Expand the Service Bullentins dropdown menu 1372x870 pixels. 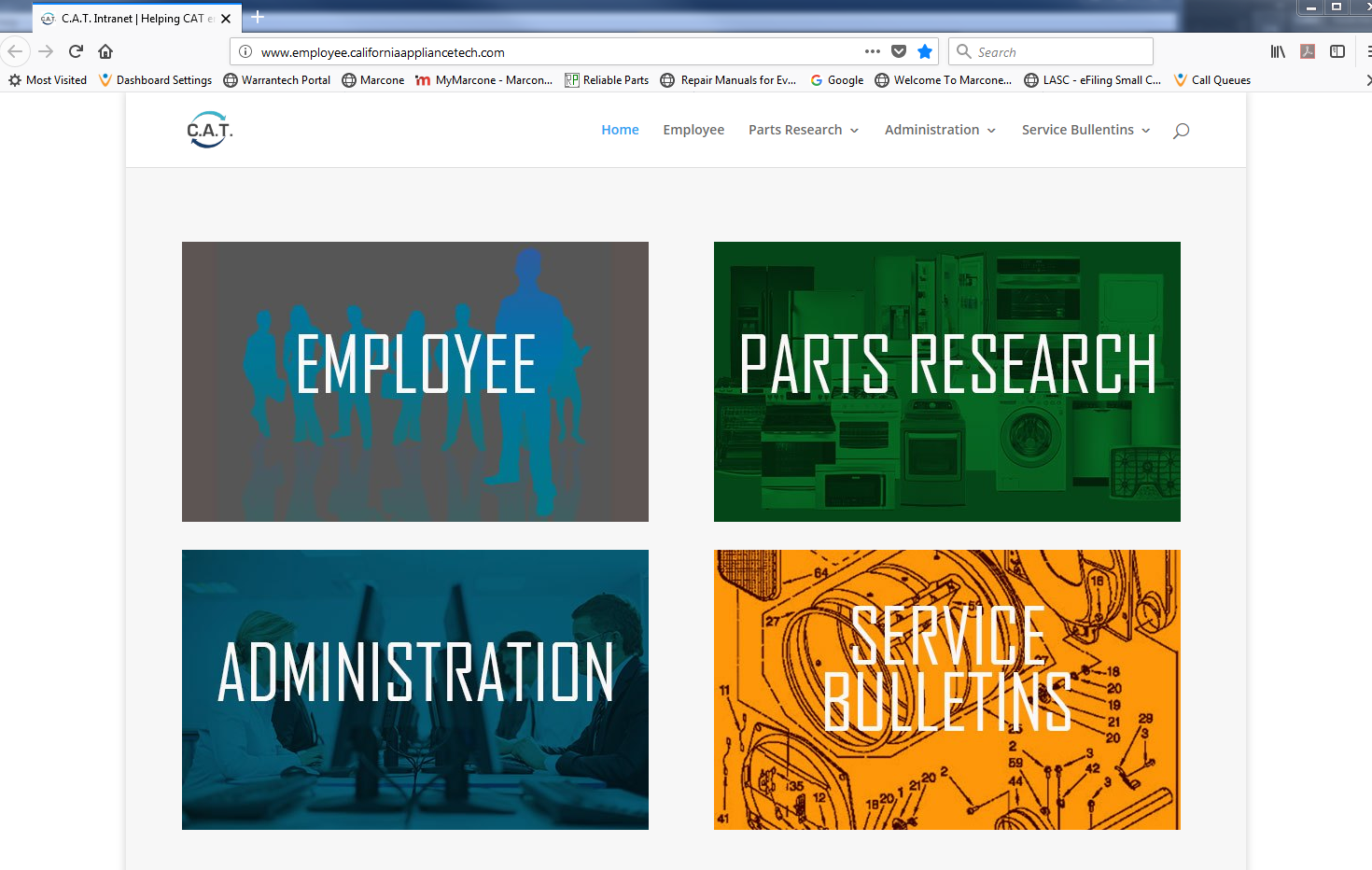pyautogui.click(x=1085, y=130)
